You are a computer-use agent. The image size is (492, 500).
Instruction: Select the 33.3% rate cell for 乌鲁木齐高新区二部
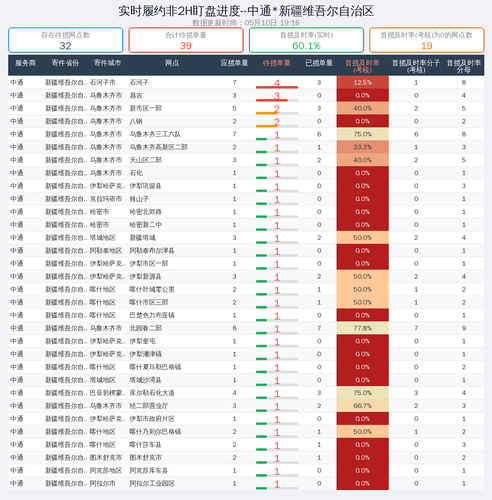(362, 147)
